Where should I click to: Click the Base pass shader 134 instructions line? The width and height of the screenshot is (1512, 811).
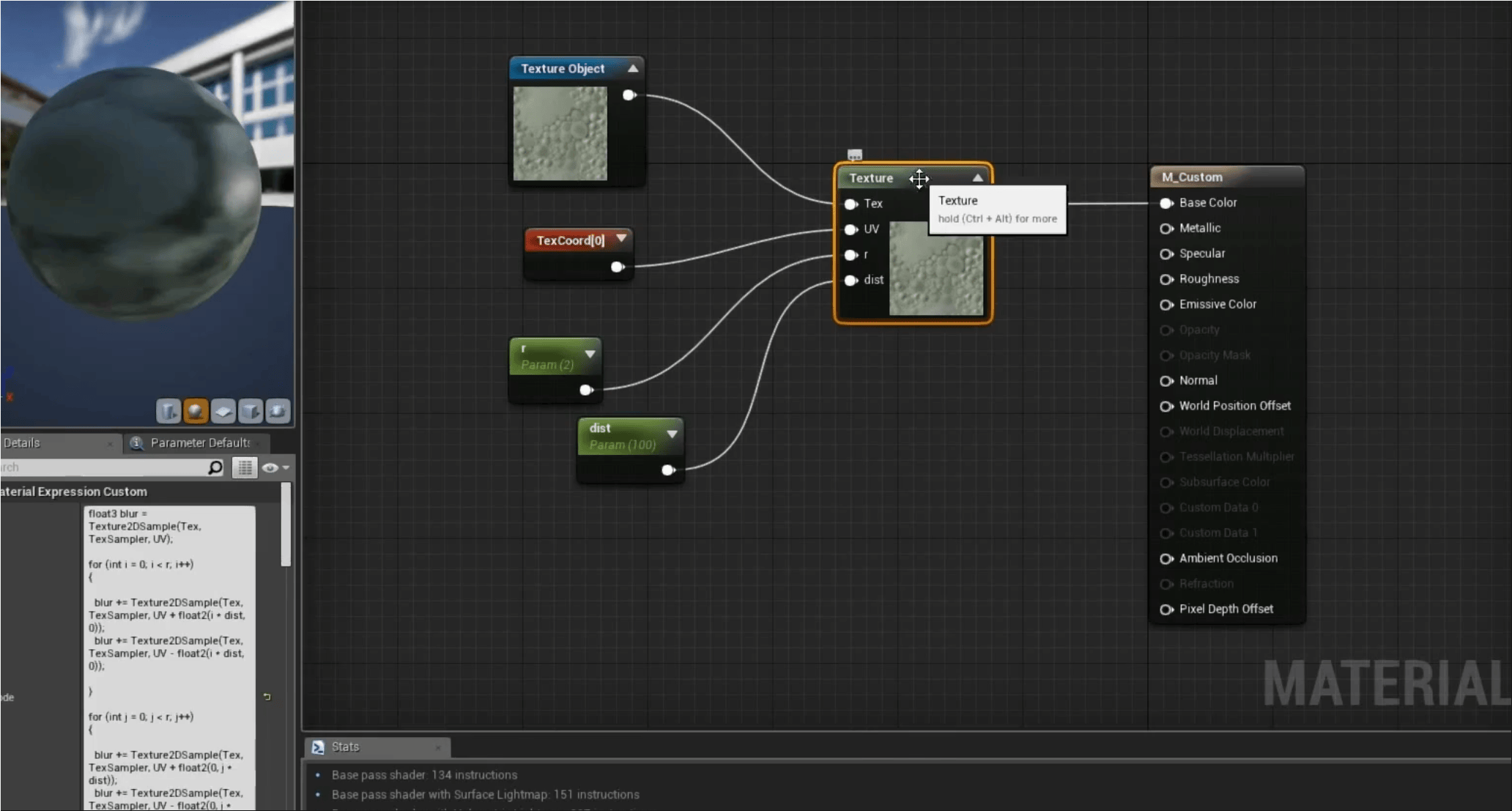[x=424, y=775]
